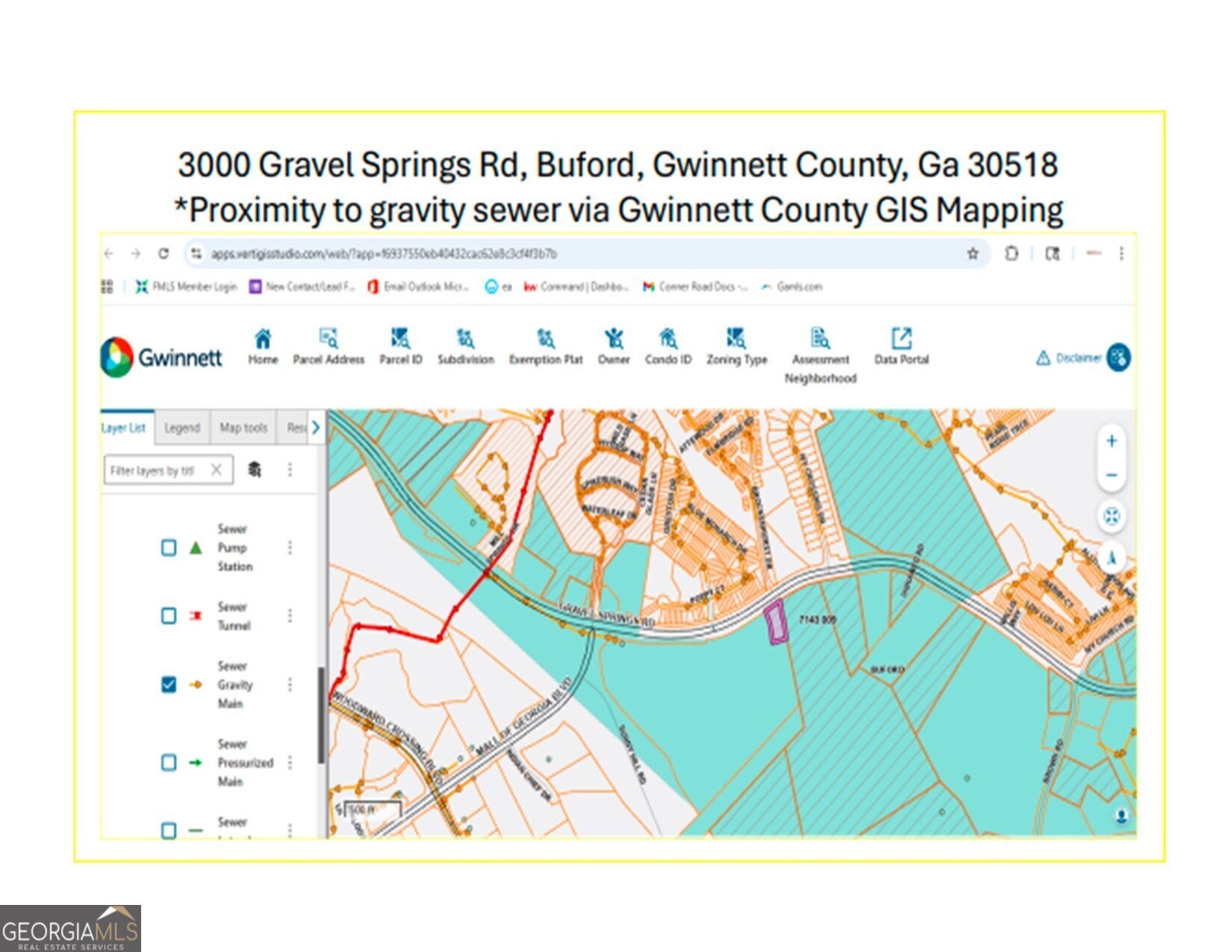
Task: Click the Zoning Type search icon
Action: click(736, 340)
